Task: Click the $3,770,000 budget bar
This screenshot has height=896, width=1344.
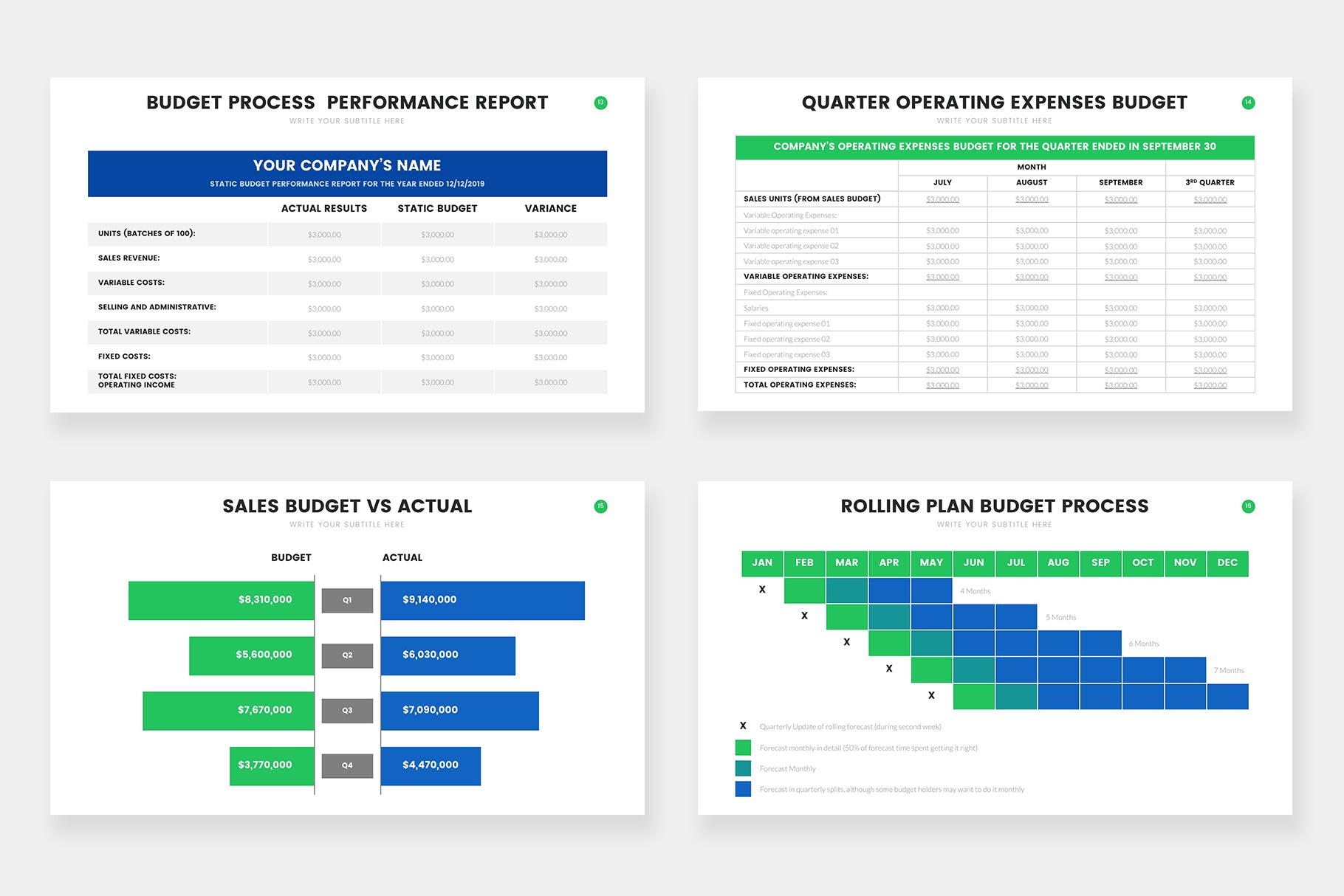Action: coord(272,765)
